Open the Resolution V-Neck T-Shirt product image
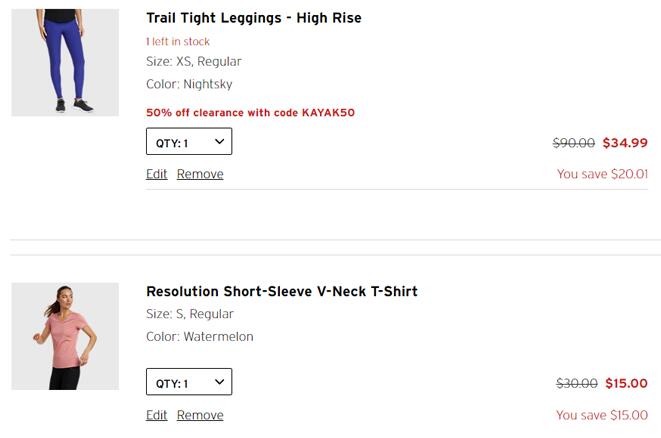Screen dimensions: 661x438 point(65,336)
